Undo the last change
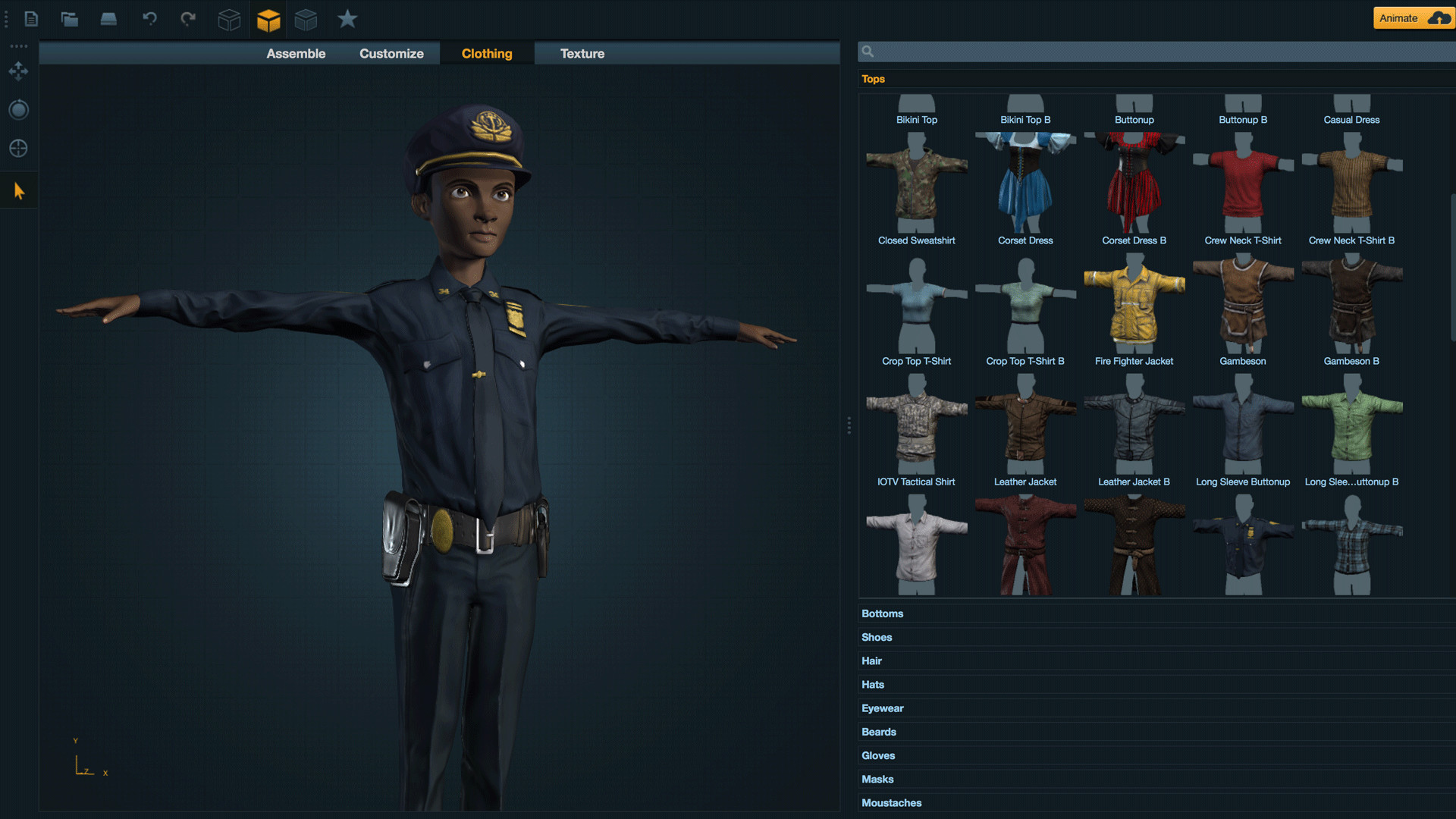The image size is (1456, 819). coord(149,19)
